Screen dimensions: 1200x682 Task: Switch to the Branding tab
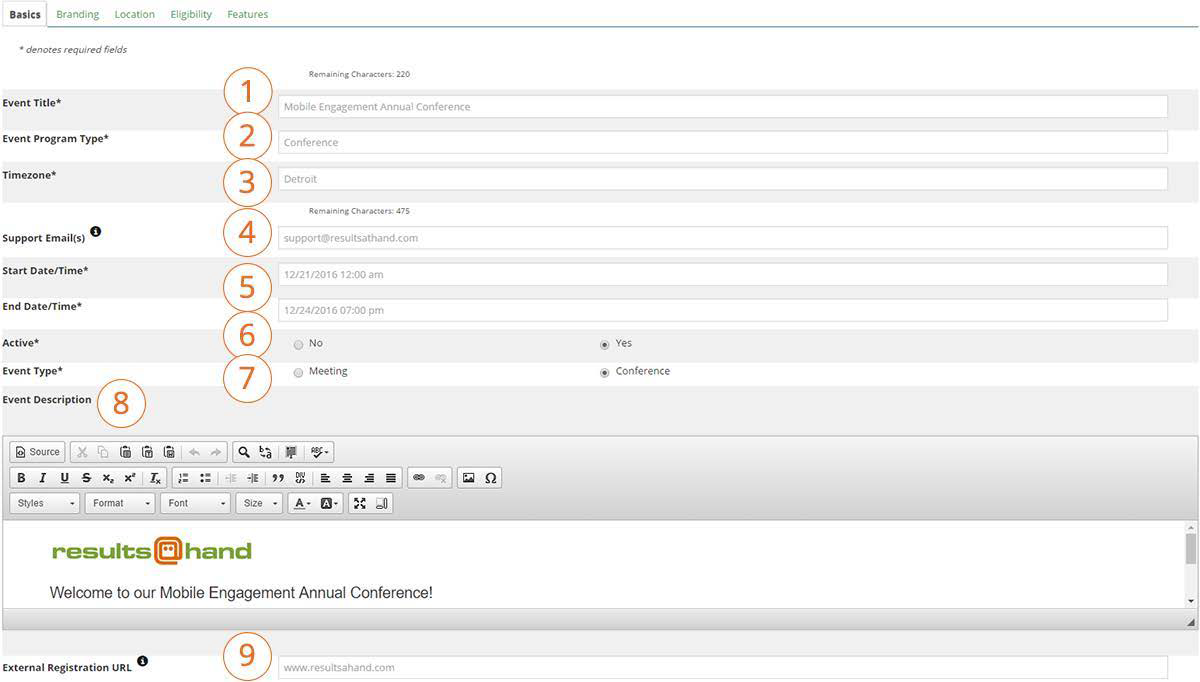(77, 14)
